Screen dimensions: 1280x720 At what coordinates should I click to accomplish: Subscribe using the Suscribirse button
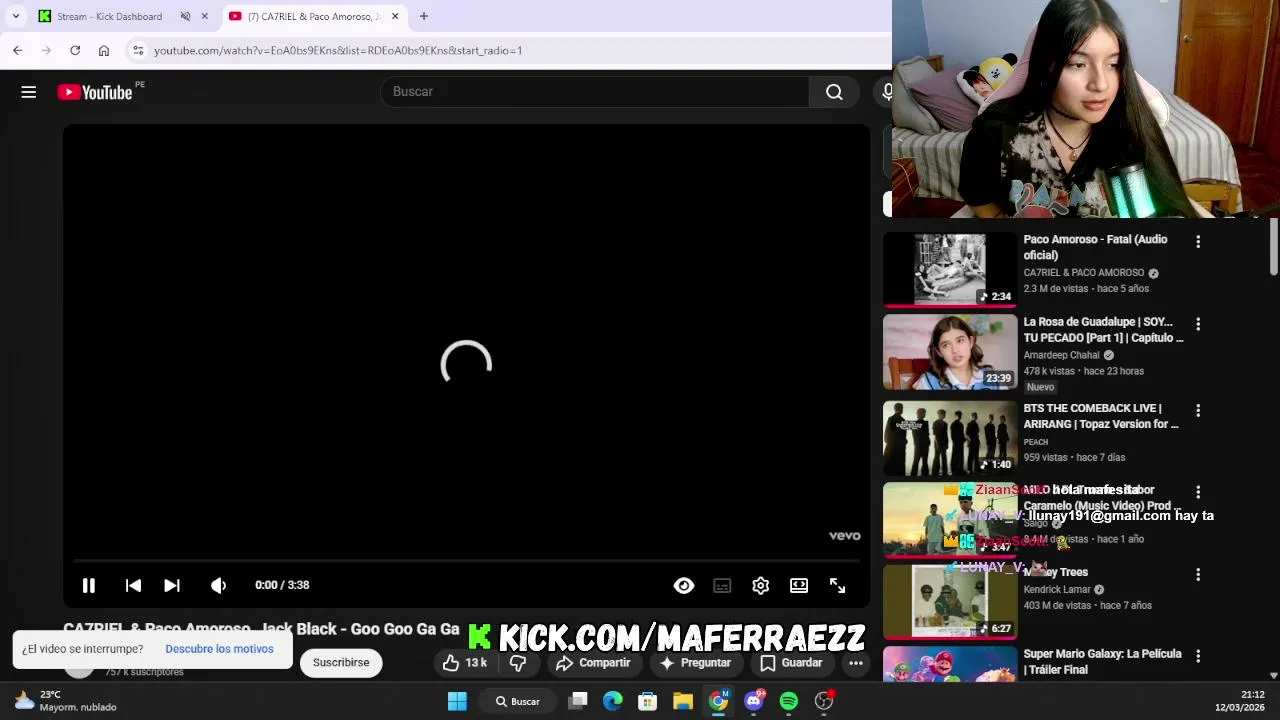pos(341,663)
